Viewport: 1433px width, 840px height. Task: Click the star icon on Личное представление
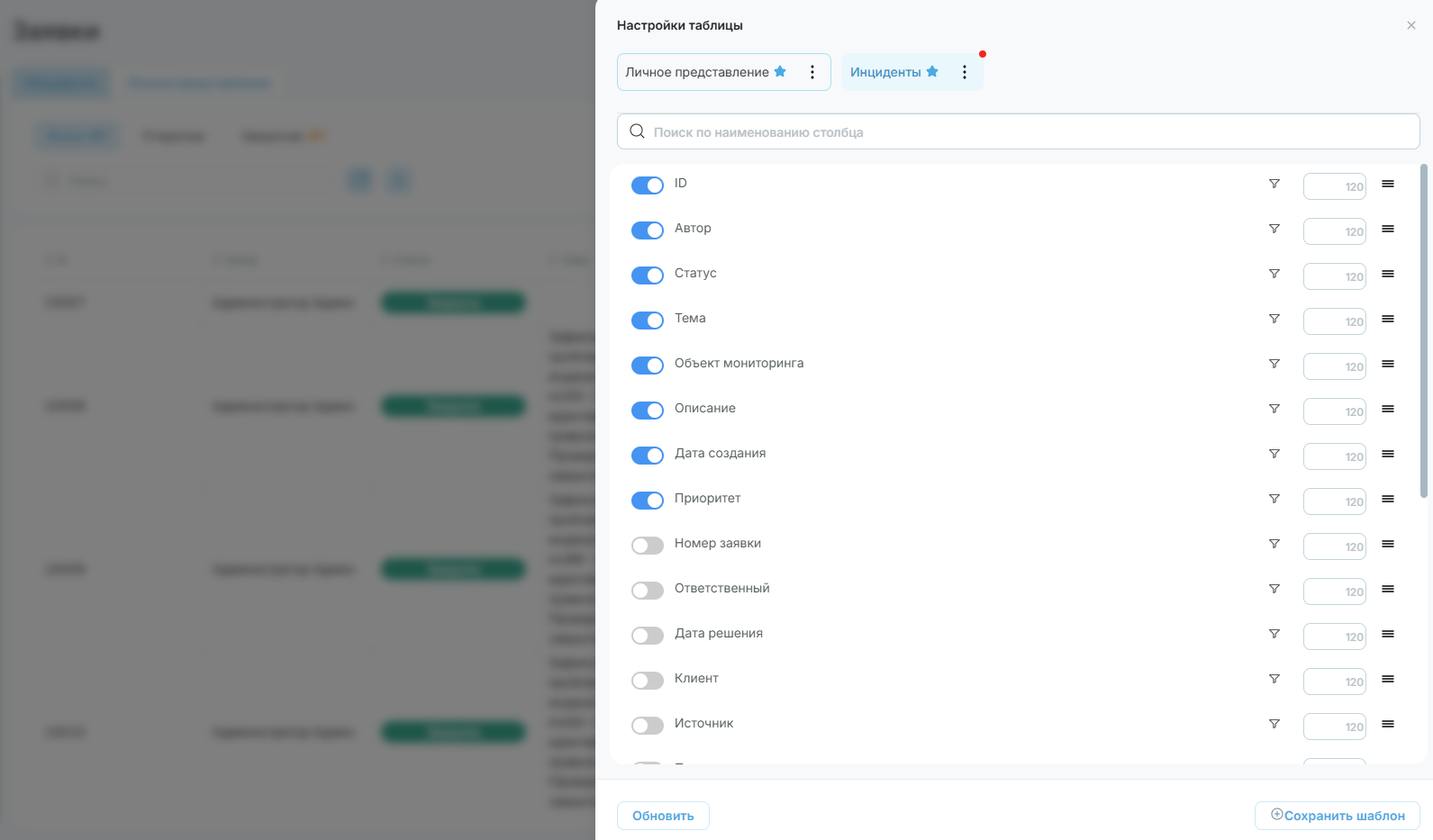tap(780, 71)
